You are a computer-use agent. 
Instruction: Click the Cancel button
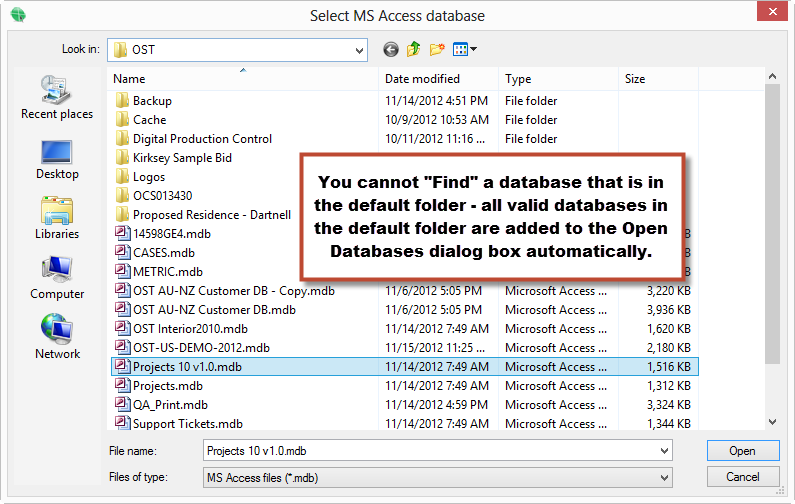pos(743,477)
